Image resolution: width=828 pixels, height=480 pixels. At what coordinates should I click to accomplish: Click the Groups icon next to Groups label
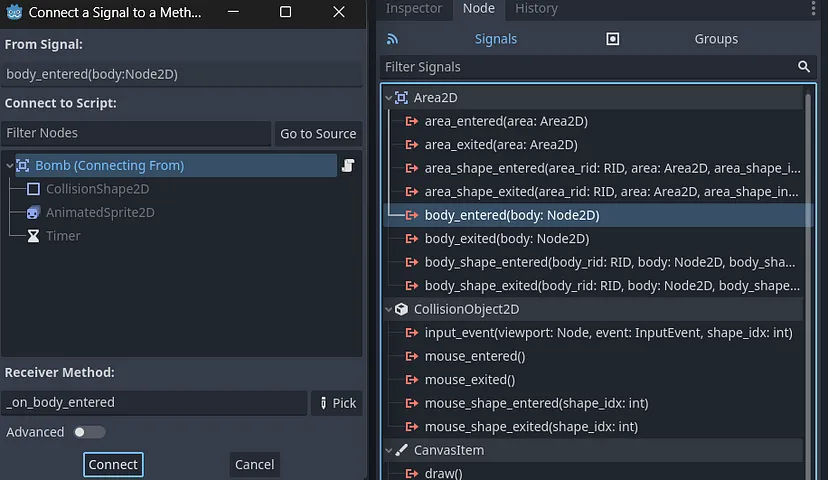[x=613, y=39]
